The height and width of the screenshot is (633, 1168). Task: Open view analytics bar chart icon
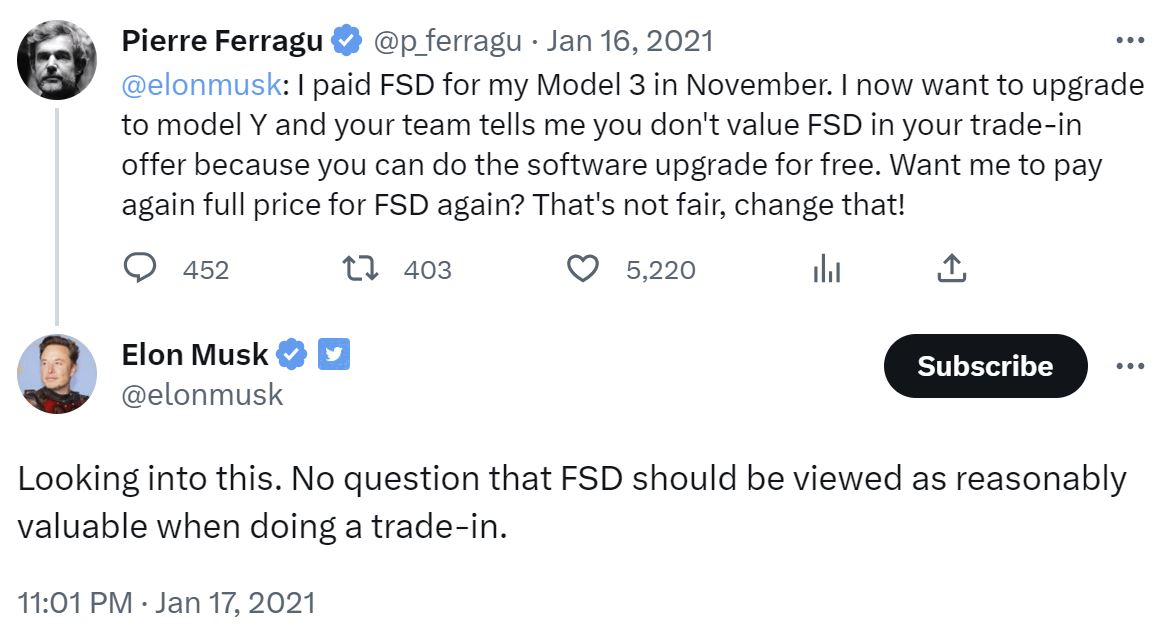[x=826, y=269]
